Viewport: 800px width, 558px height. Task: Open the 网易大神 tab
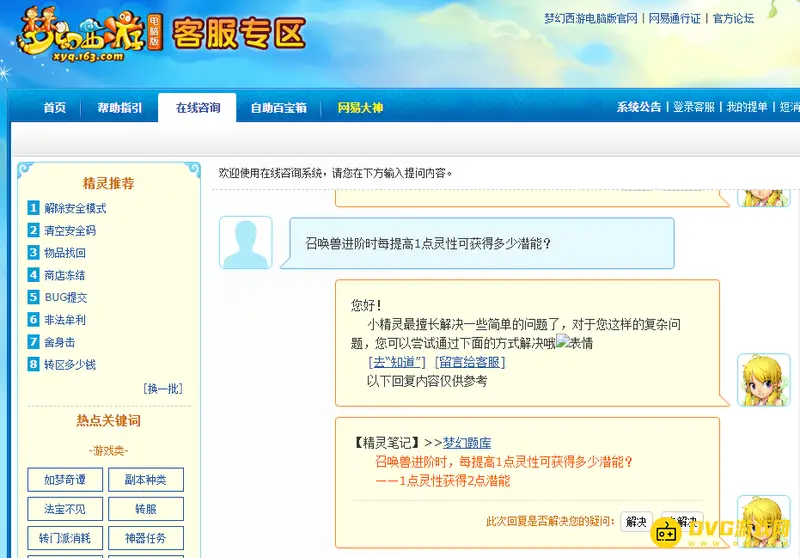pyautogui.click(x=360, y=108)
